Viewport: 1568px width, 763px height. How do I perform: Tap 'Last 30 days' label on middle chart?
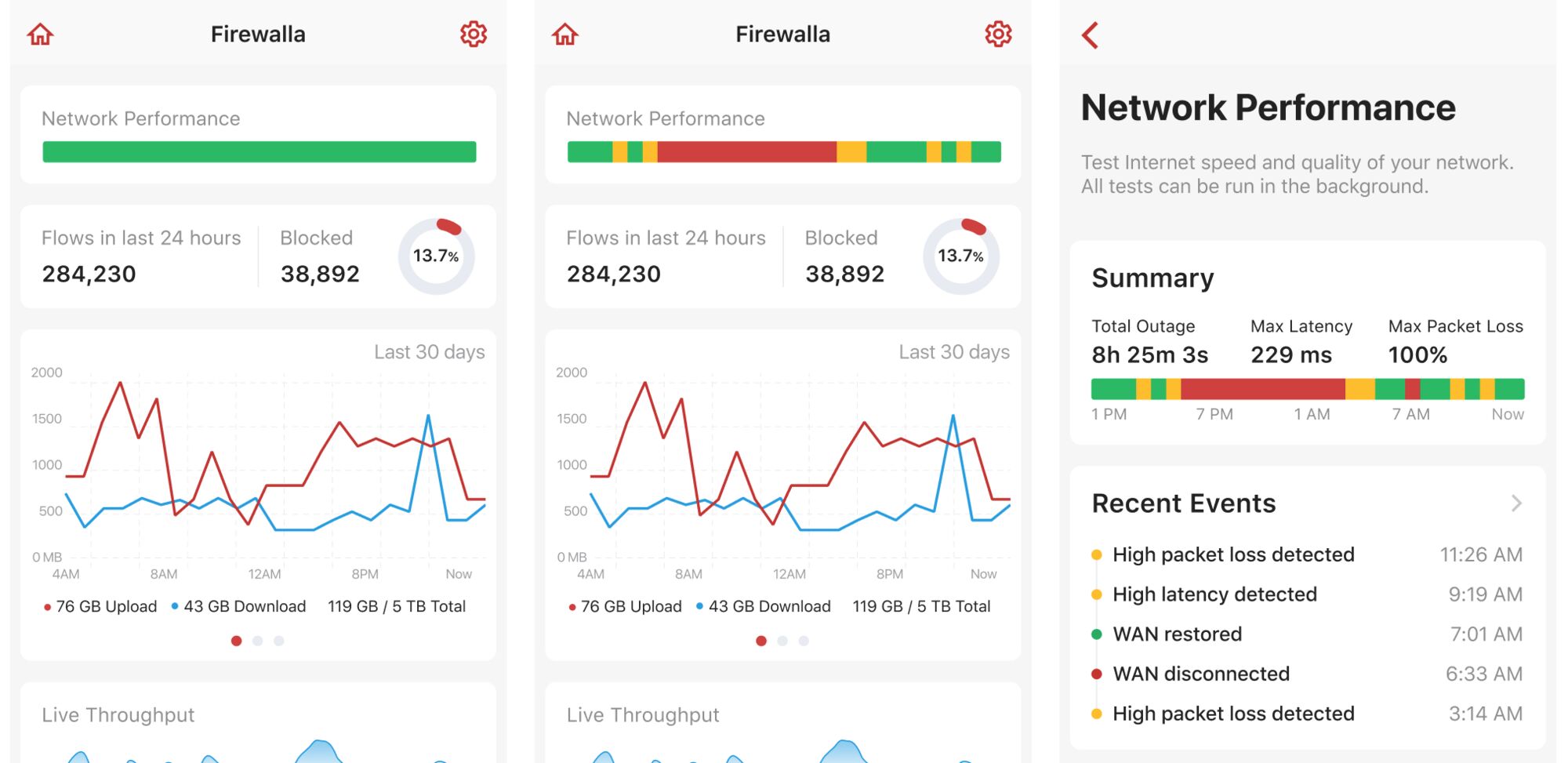954,352
